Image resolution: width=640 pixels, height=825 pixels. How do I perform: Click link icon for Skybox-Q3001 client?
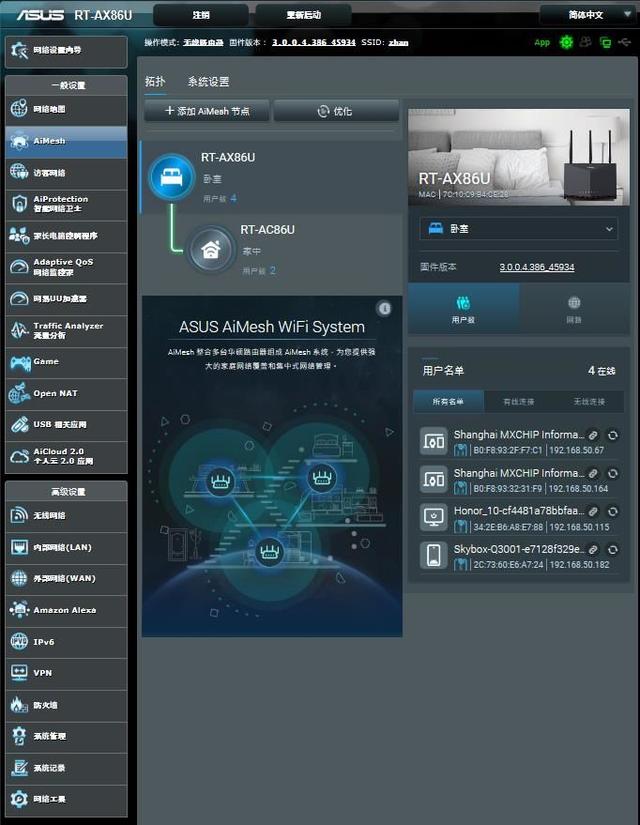coord(593,550)
